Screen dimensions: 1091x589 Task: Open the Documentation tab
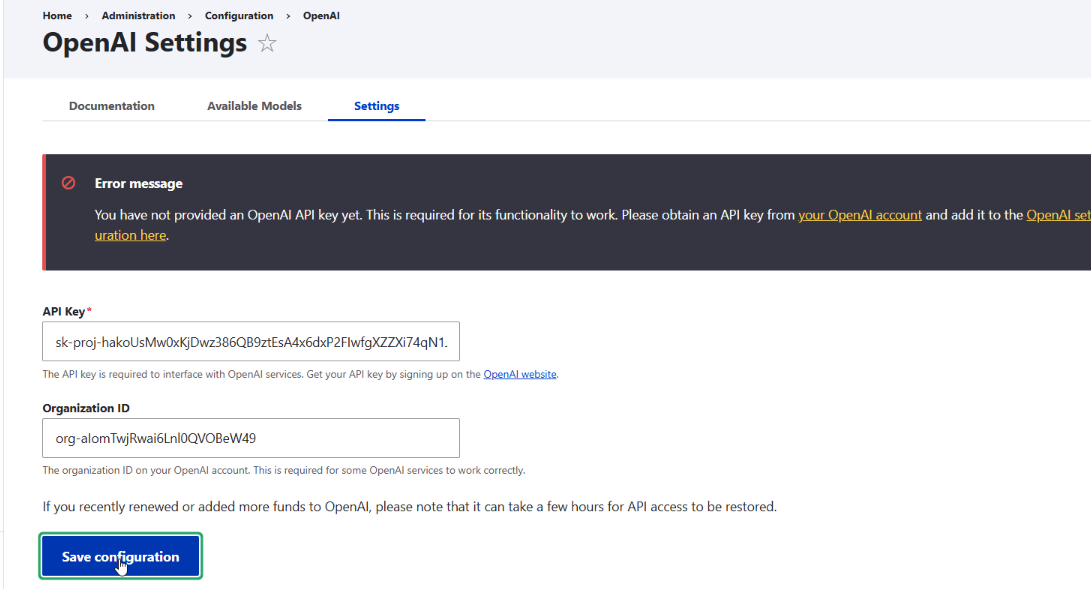point(111,106)
